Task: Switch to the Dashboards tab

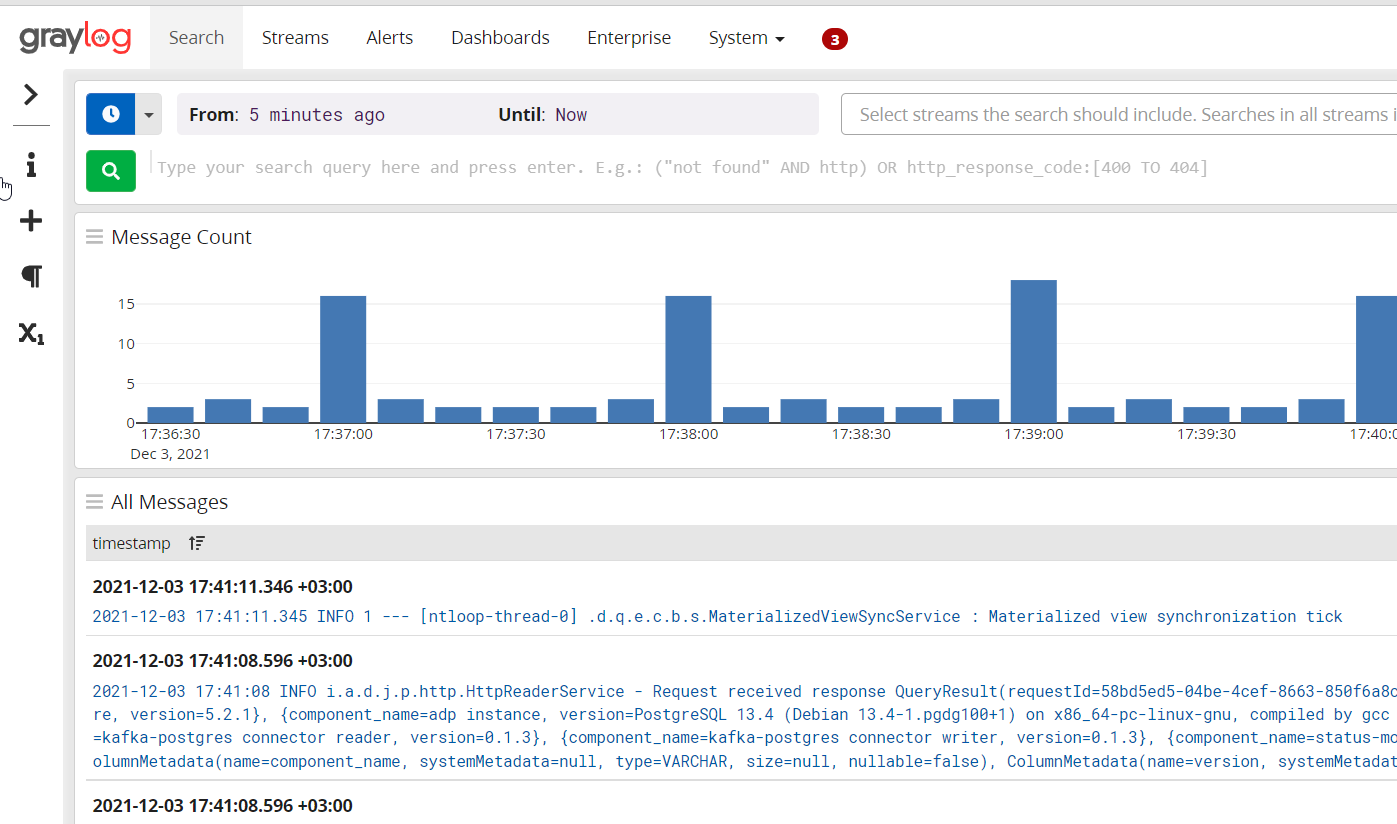Action: [x=500, y=37]
